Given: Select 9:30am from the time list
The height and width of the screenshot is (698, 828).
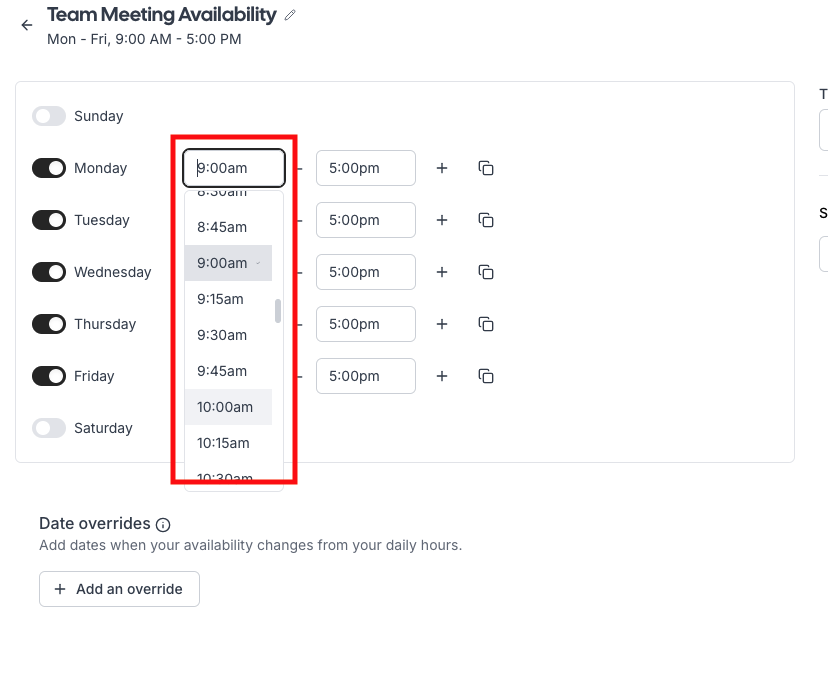Looking at the screenshot, I should tap(222, 335).
